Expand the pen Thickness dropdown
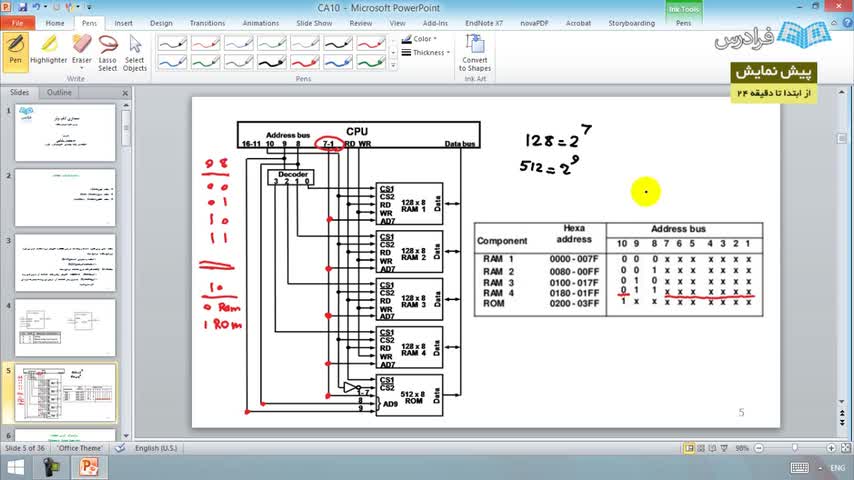This screenshot has width=854, height=480. pos(426,53)
